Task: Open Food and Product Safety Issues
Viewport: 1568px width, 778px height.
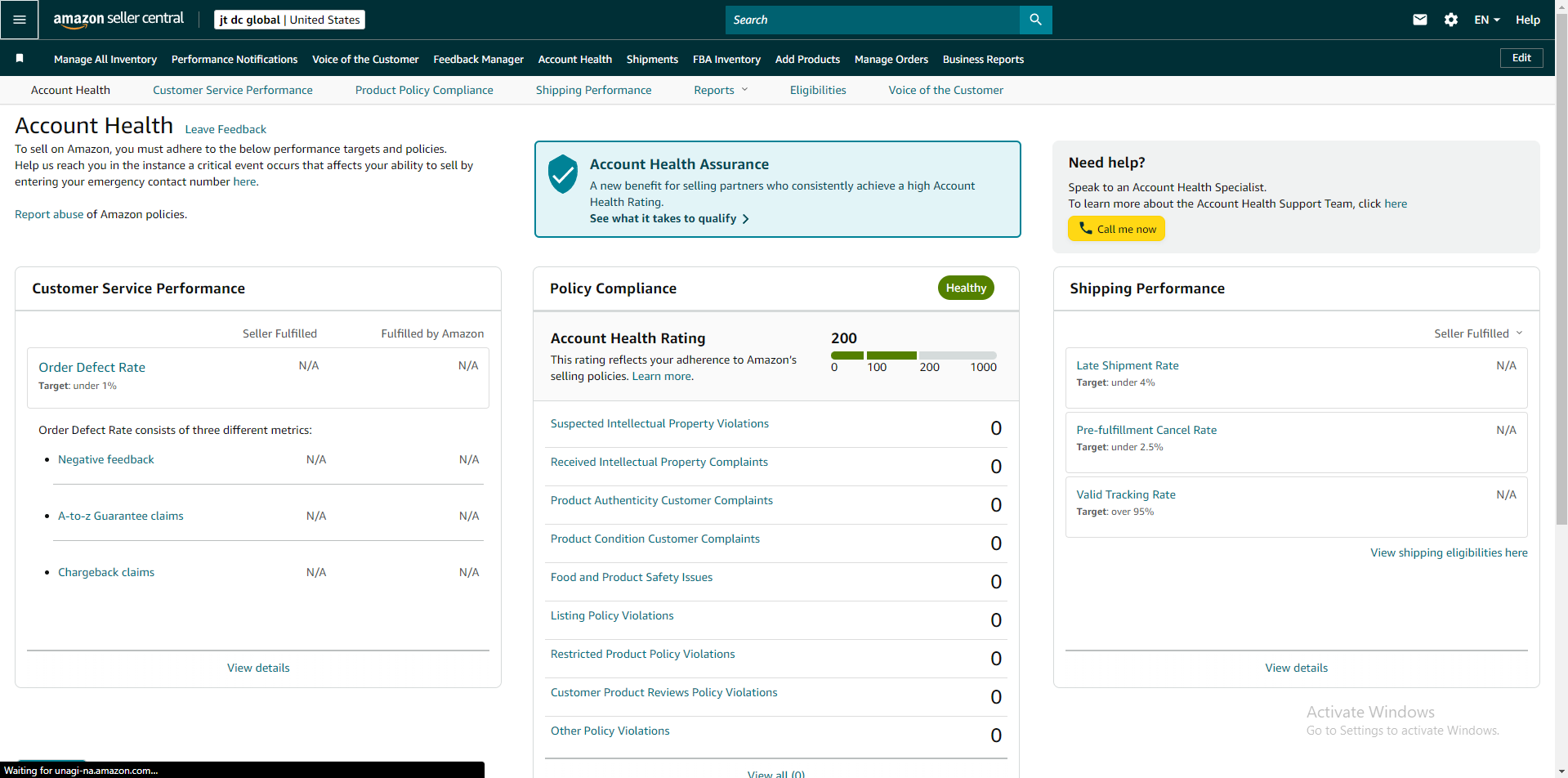Action: point(631,577)
